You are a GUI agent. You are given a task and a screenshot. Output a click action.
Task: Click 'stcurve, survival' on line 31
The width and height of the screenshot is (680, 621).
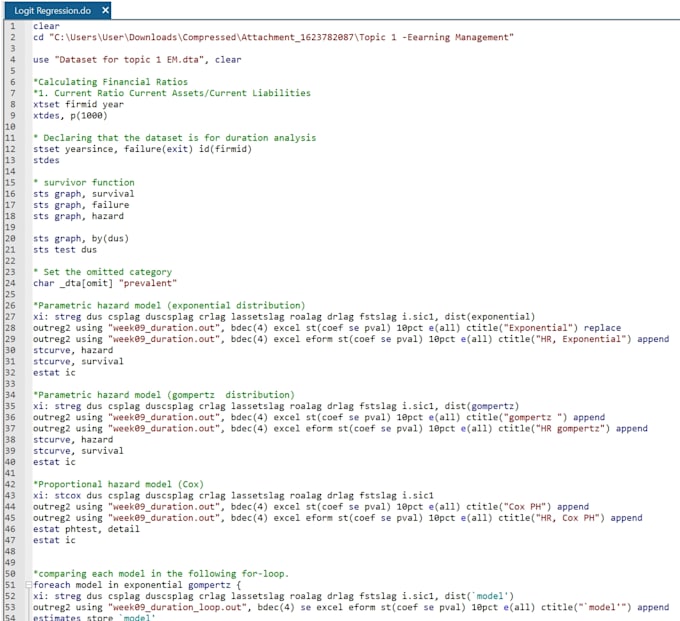(78, 361)
